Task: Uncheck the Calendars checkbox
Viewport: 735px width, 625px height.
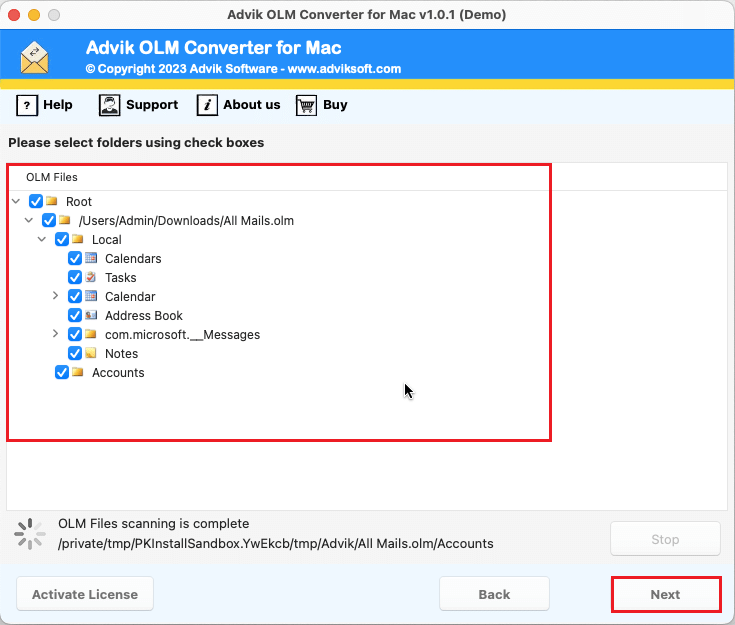Action: pos(75,259)
